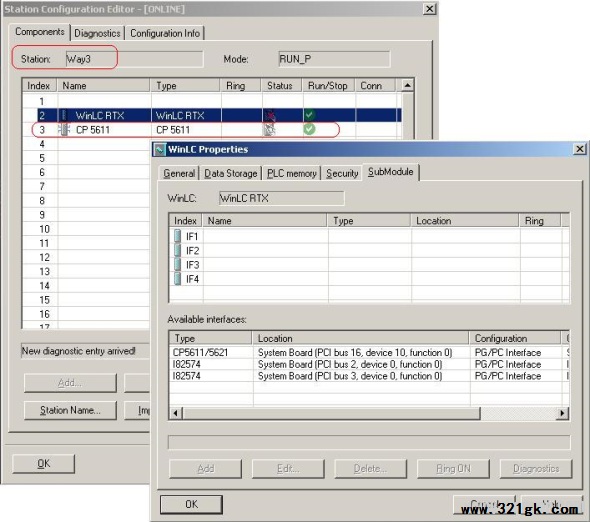Screen dimensions: 590x522
Task: Click the components list scroll-up arrow
Action: (408, 85)
